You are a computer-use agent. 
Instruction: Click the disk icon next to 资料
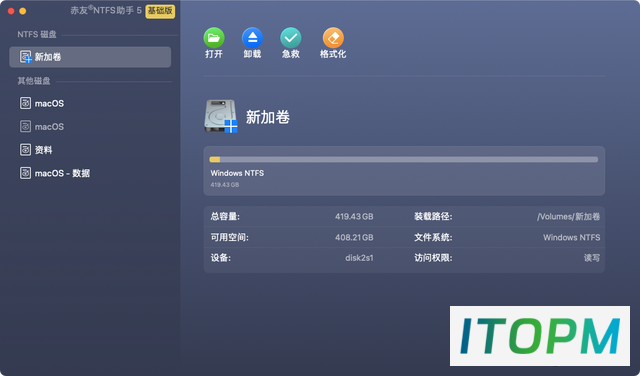click(25, 150)
